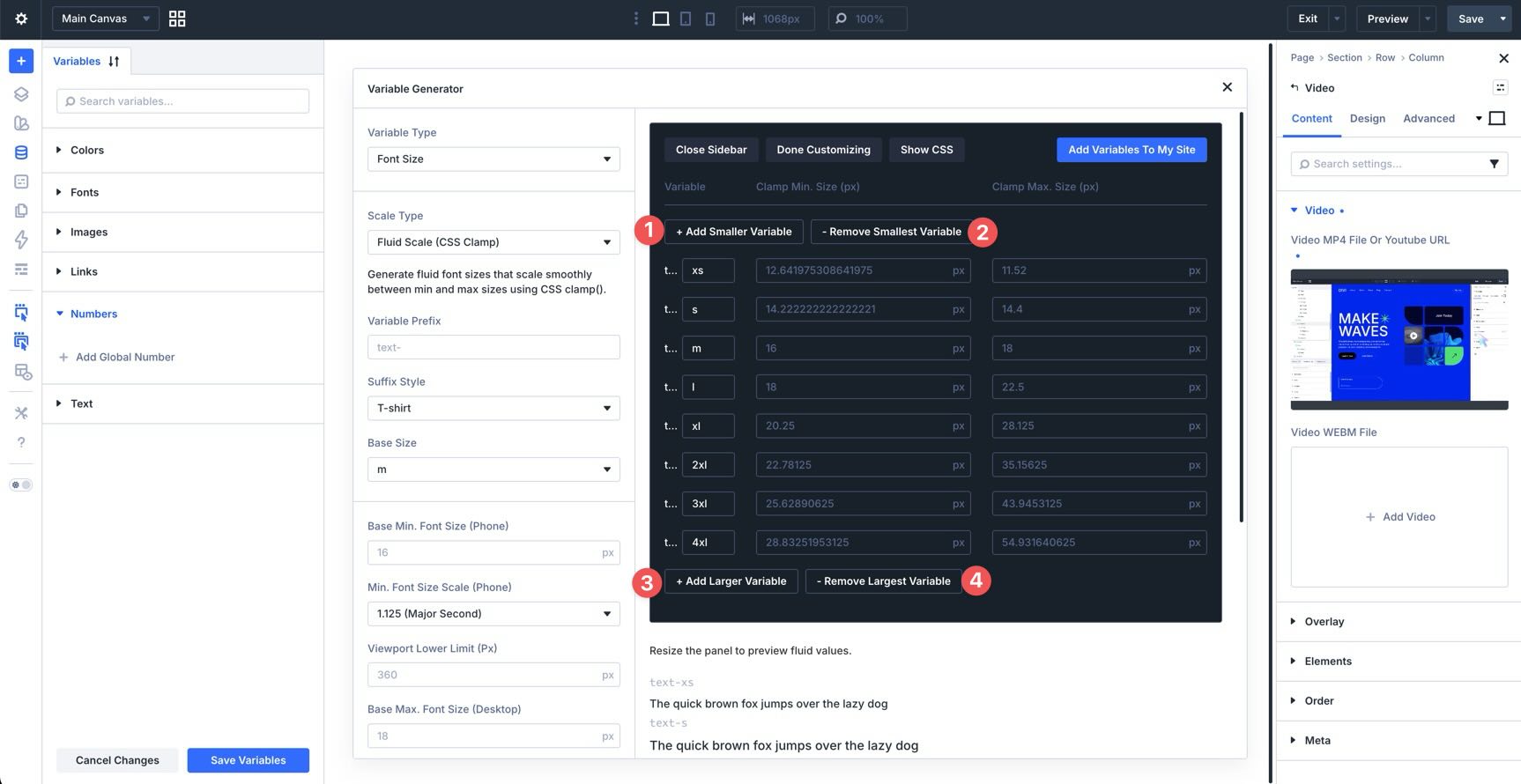The image size is (1521, 784).
Task: Click Row in the breadcrumb
Action: [1384, 58]
